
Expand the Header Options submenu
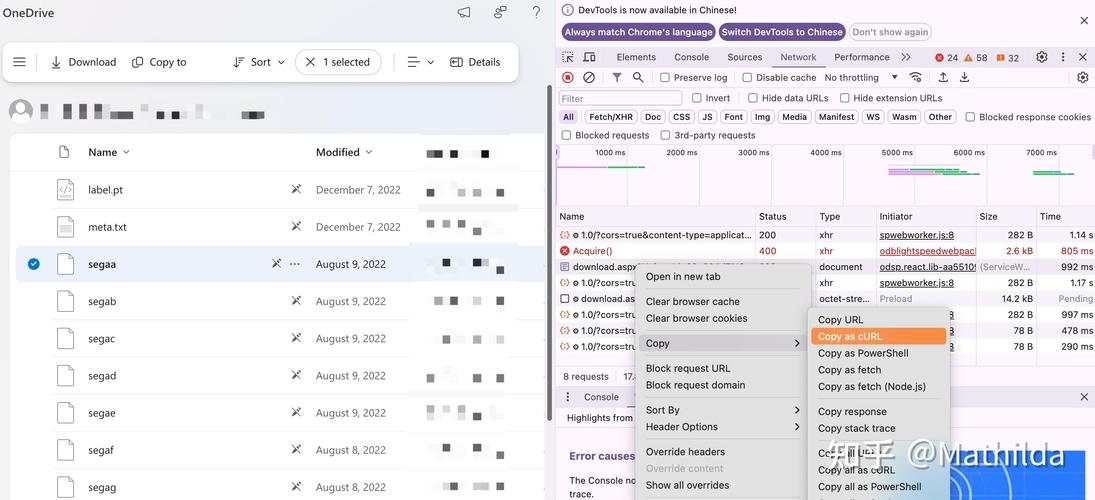[722, 427]
